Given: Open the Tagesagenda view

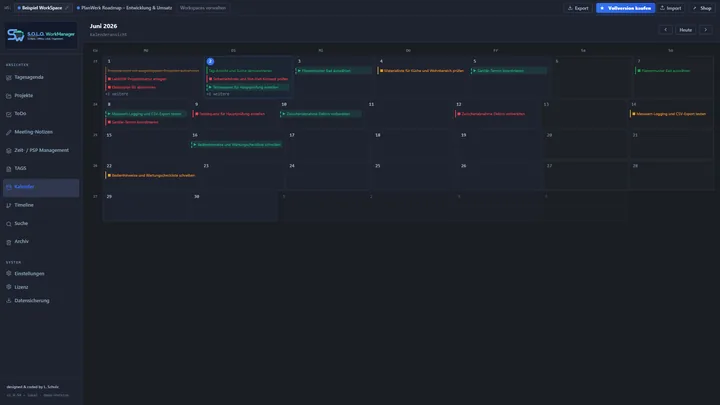Looking at the screenshot, I should pyautogui.click(x=41, y=78).
